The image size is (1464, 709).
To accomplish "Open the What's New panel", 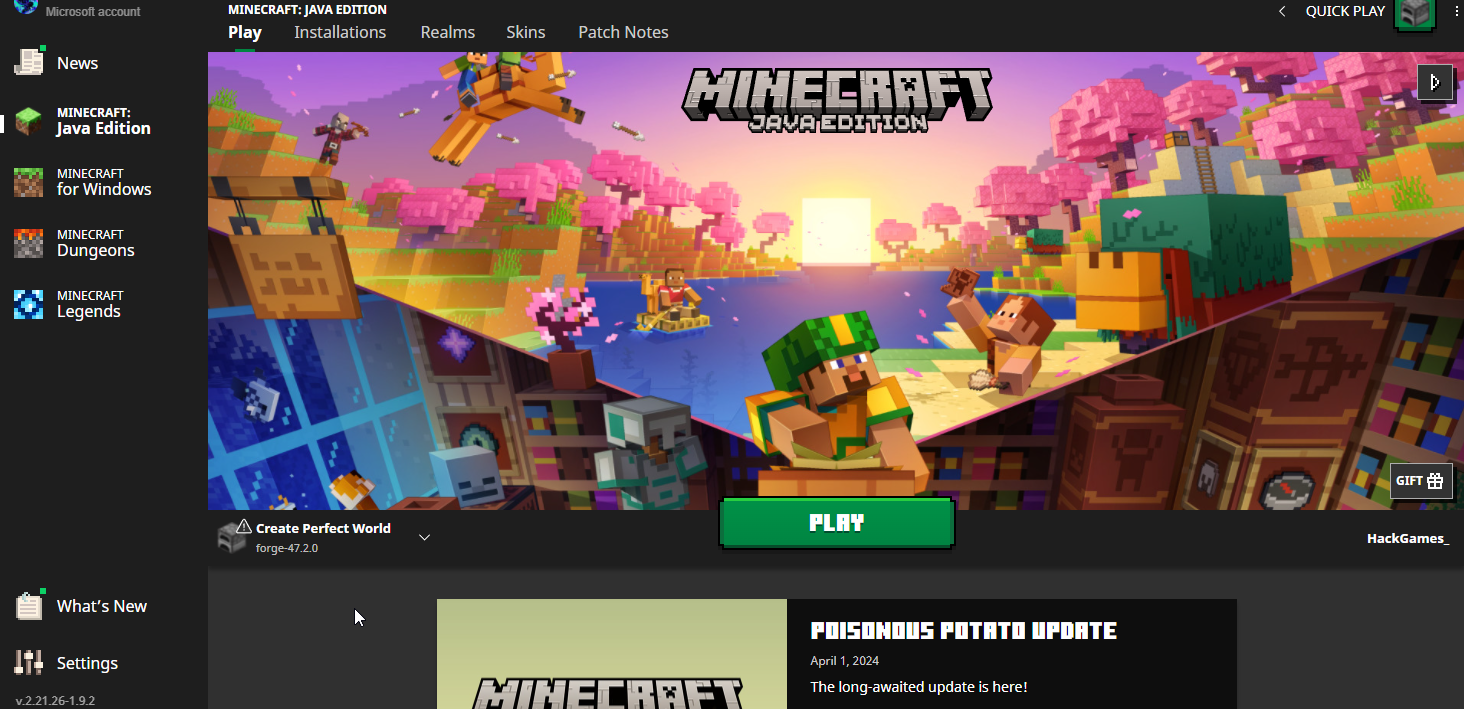I will pos(101,605).
